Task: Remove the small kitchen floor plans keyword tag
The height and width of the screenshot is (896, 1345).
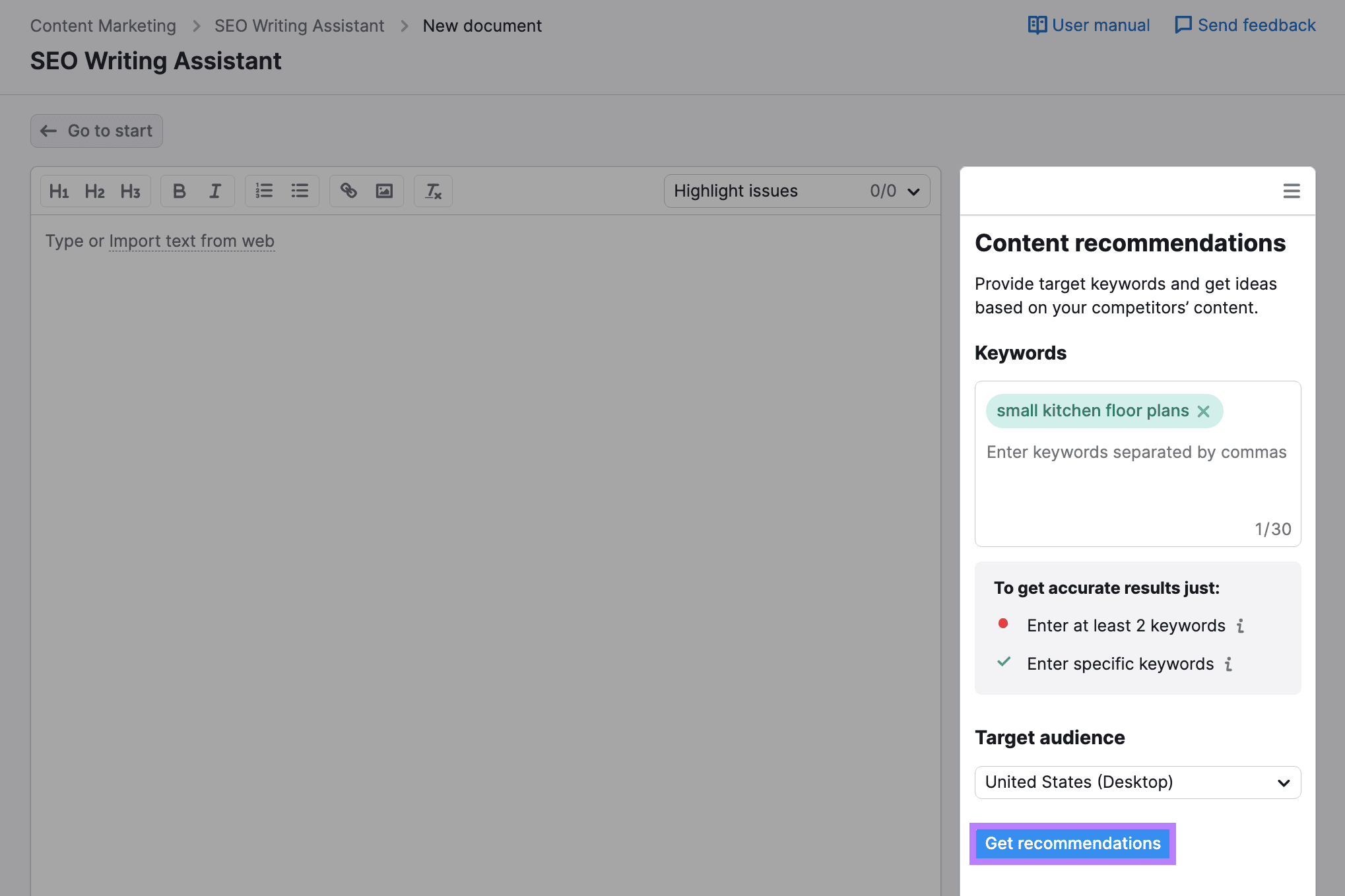Action: pos(1204,411)
